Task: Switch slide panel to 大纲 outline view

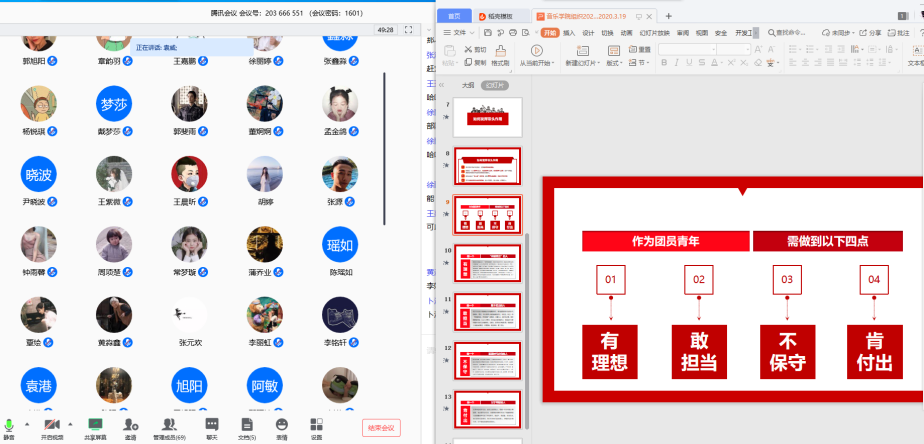Action: point(467,86)
